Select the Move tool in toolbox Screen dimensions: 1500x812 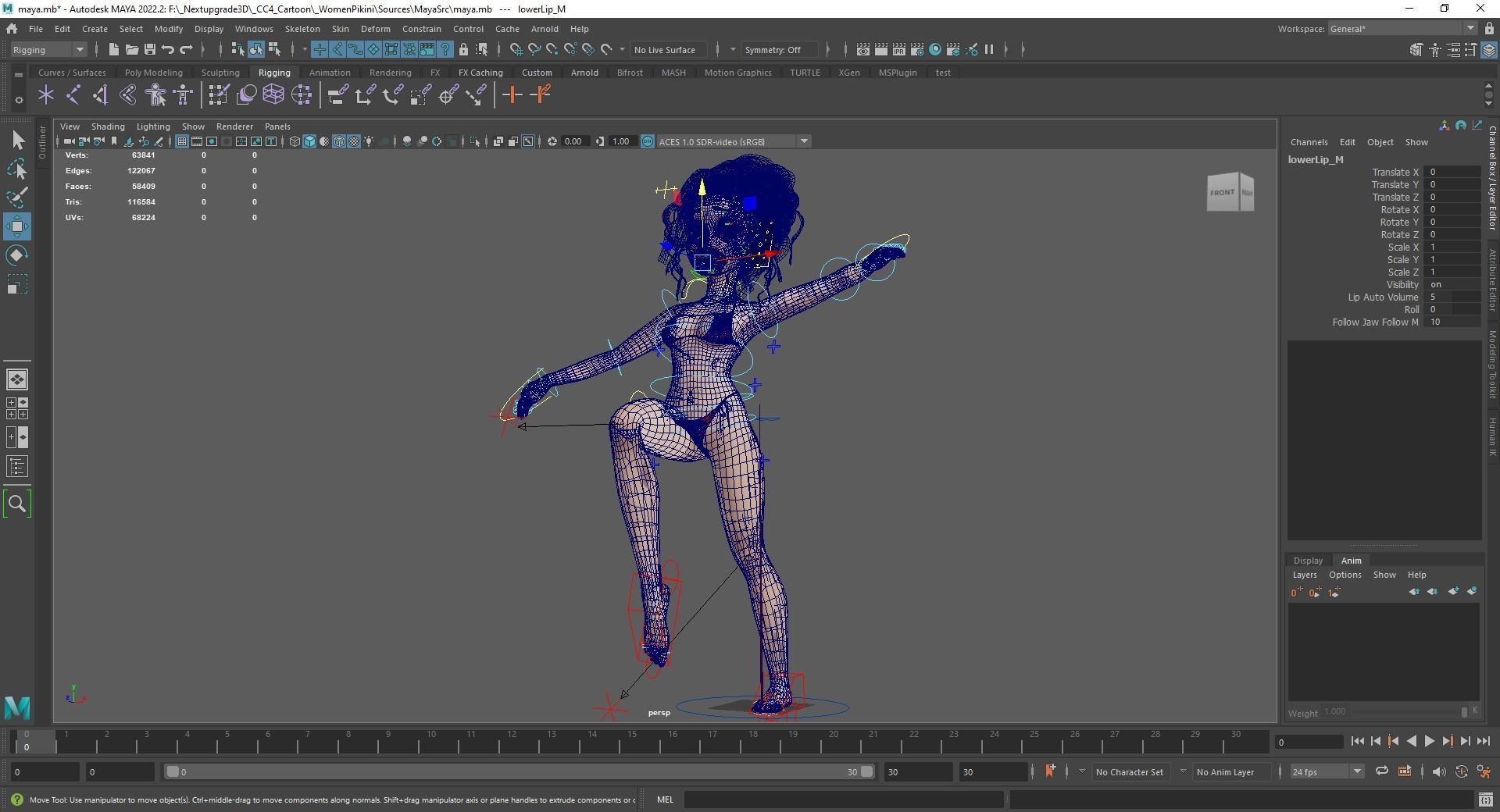(x=17, y=226)
